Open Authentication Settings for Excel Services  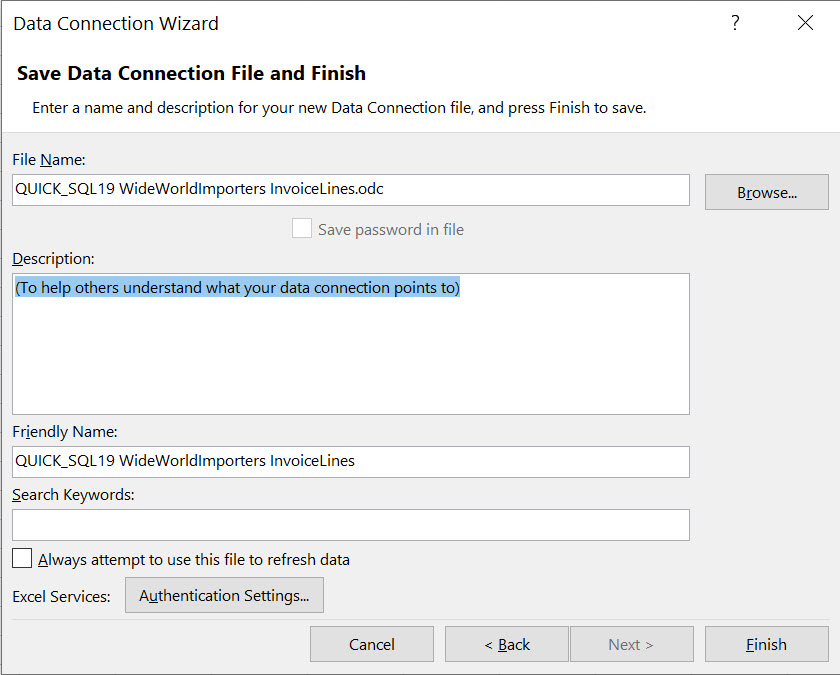(224, 595)
